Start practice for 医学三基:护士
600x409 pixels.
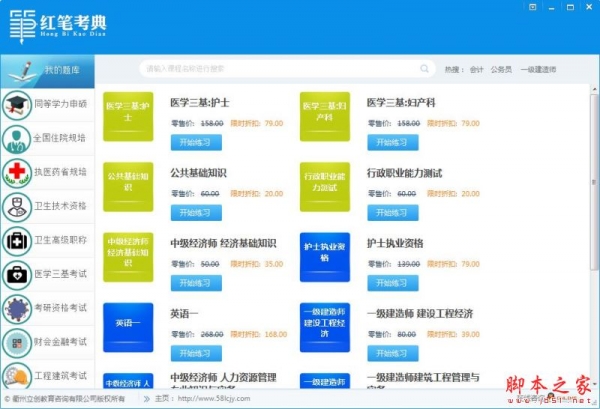[196, 143]
